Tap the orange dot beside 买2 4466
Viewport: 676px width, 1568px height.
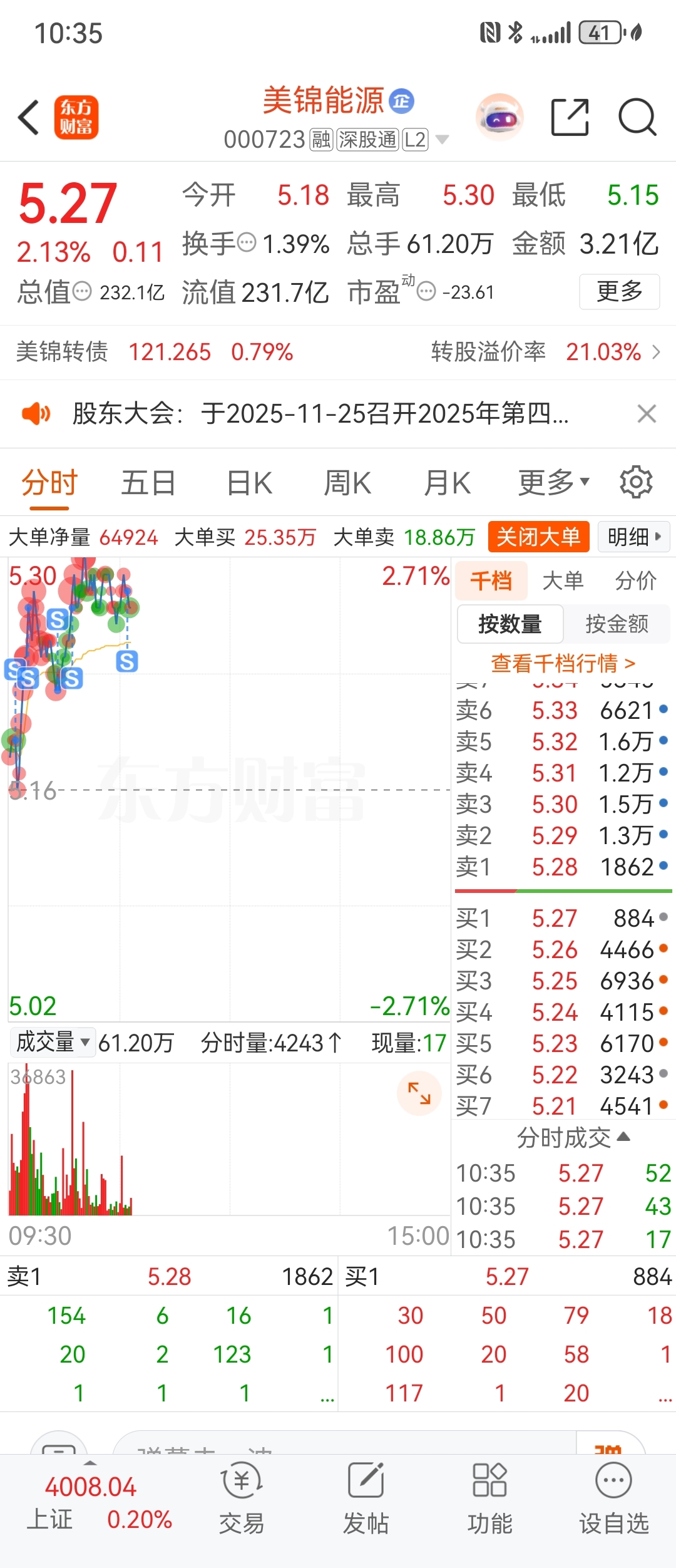click(x=663, y=949)
